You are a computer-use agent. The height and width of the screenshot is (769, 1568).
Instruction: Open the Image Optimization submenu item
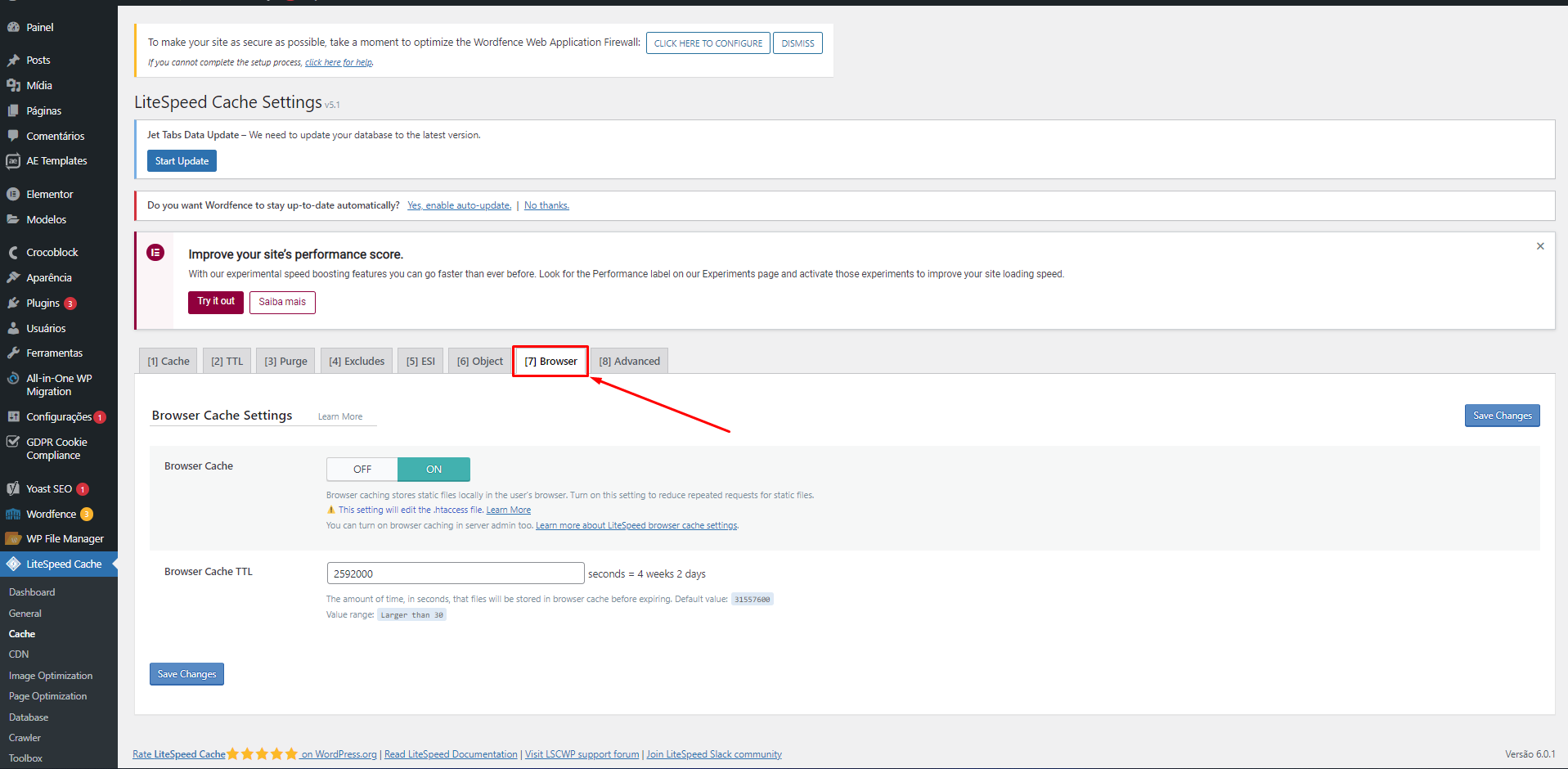point(51,676)
